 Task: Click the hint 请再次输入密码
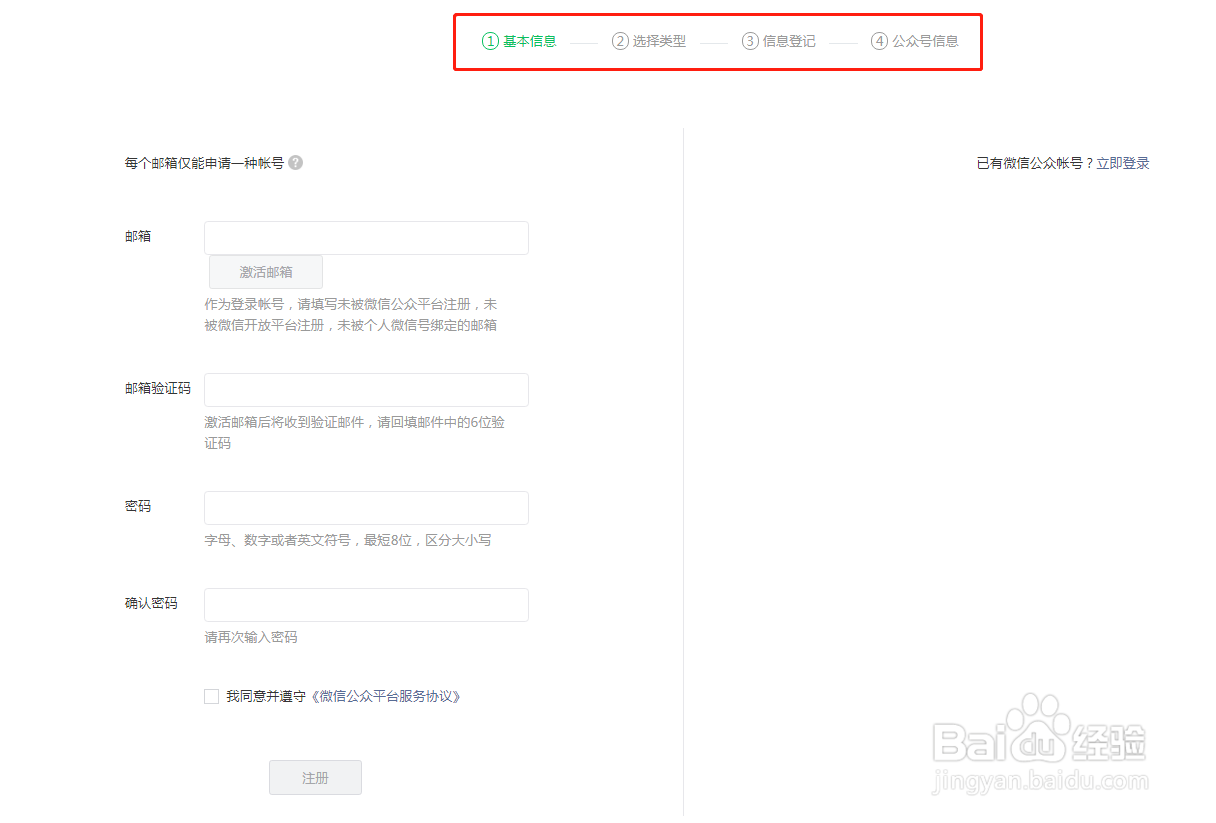[251, 637]
